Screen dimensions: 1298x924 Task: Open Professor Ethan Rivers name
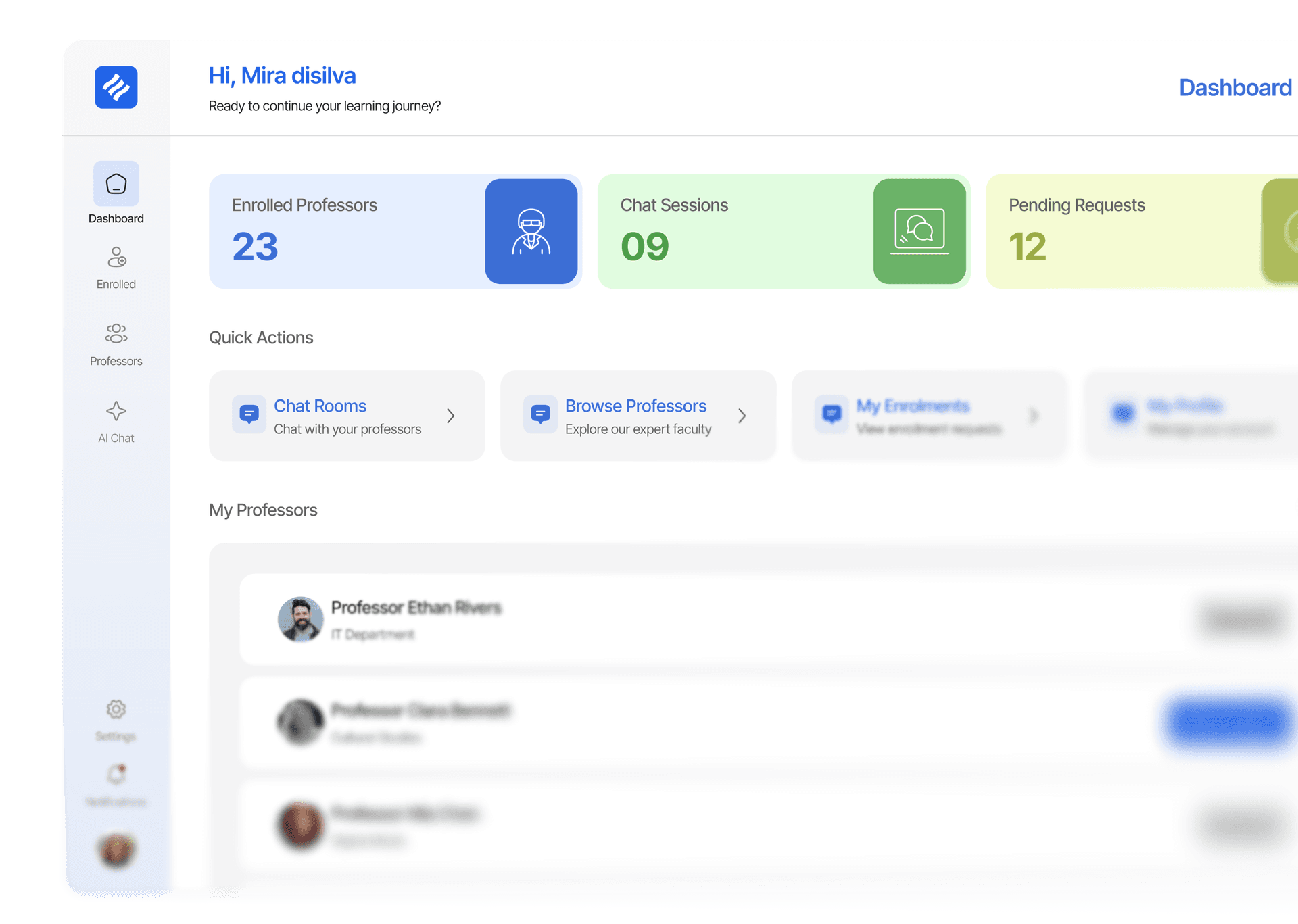[x=416, y=608]
